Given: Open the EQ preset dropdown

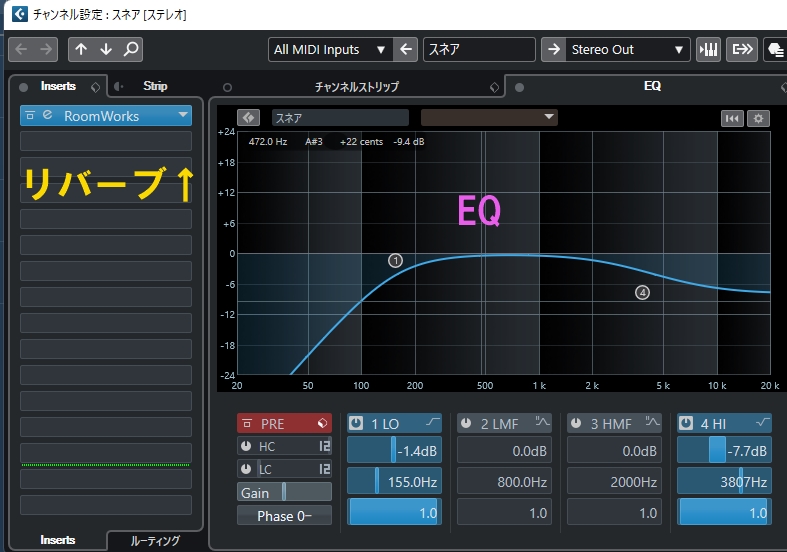Looking at the screenshot, I should tap(489, 117).
